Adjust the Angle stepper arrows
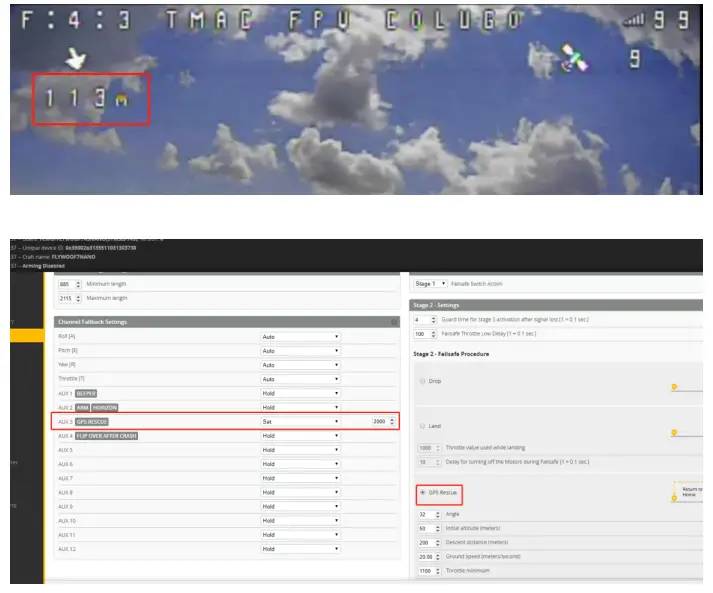Screen dimensions: 713x593 pos(438,514)
